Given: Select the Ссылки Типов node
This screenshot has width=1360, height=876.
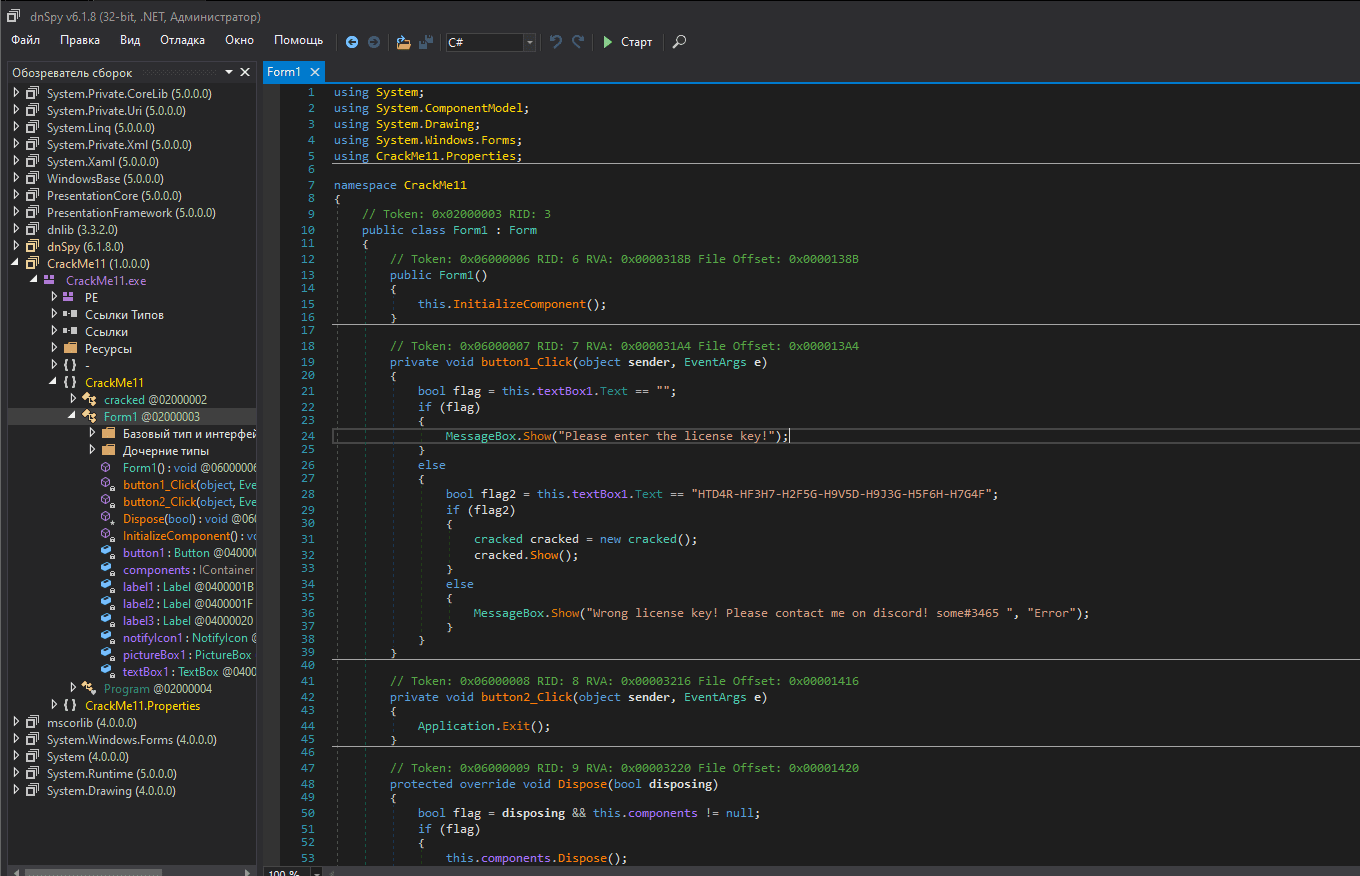Looking at the screenshot, I should tap(124, 314).
